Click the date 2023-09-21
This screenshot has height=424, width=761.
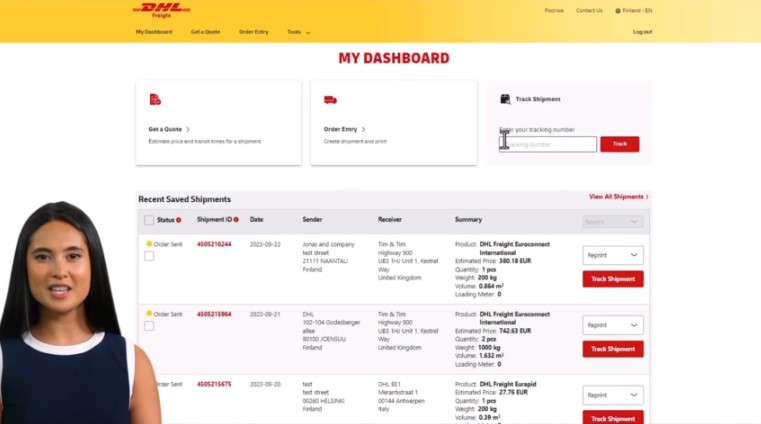[x=265, y=314]
